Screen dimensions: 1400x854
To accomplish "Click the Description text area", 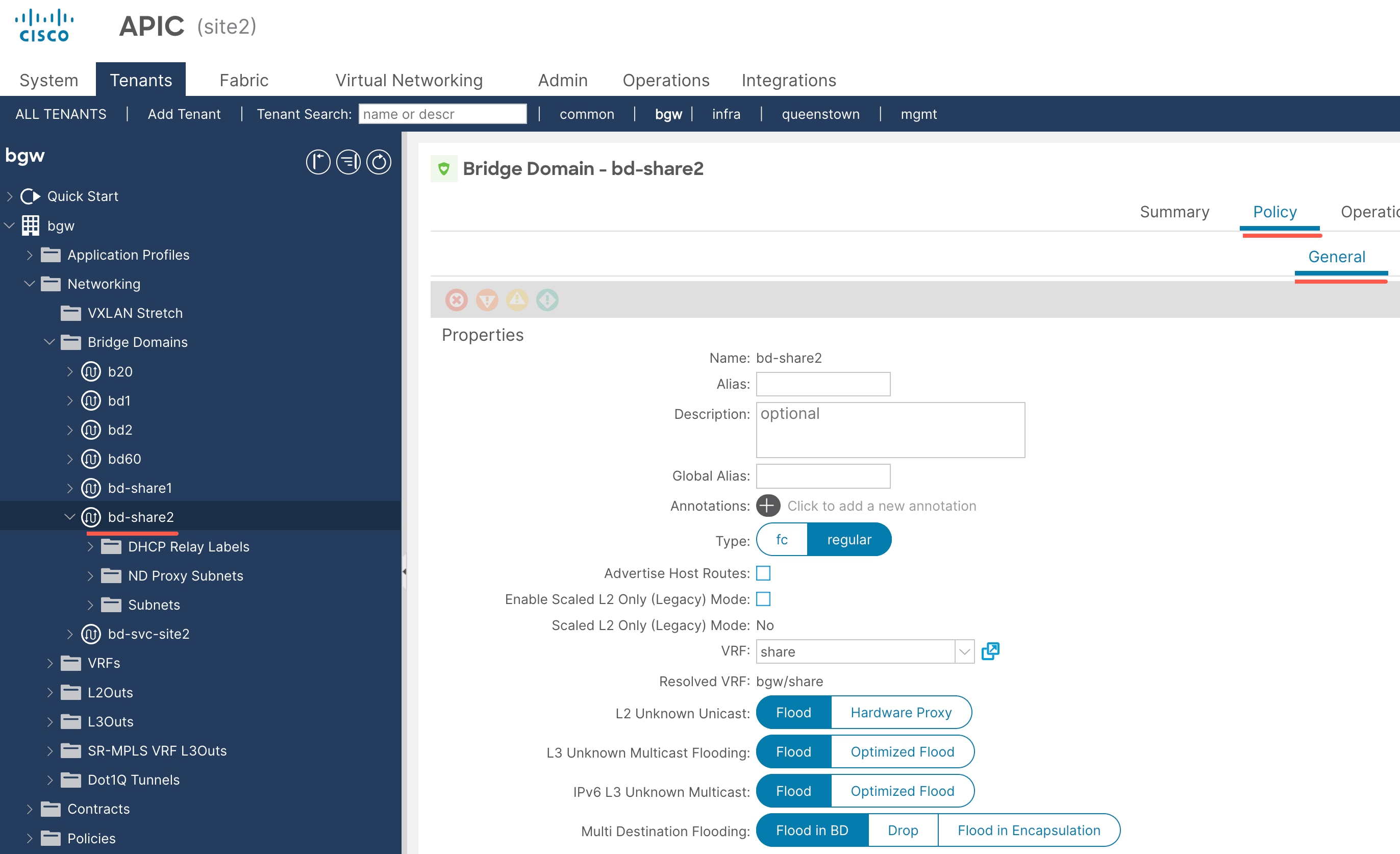I will pos(890,430).
